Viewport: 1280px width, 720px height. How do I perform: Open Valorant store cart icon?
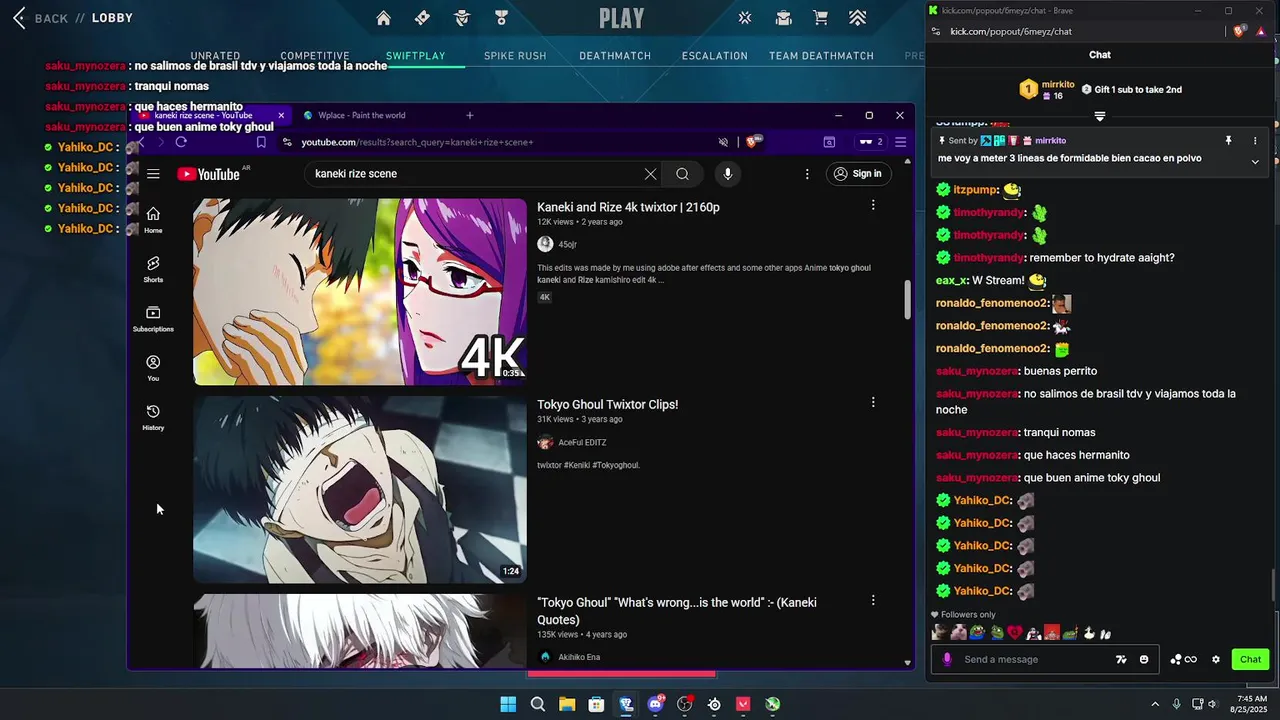click(x=820, y=18)
